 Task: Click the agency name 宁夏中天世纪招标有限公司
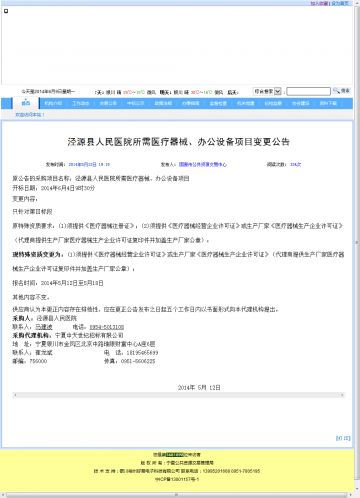pos(89,335)
